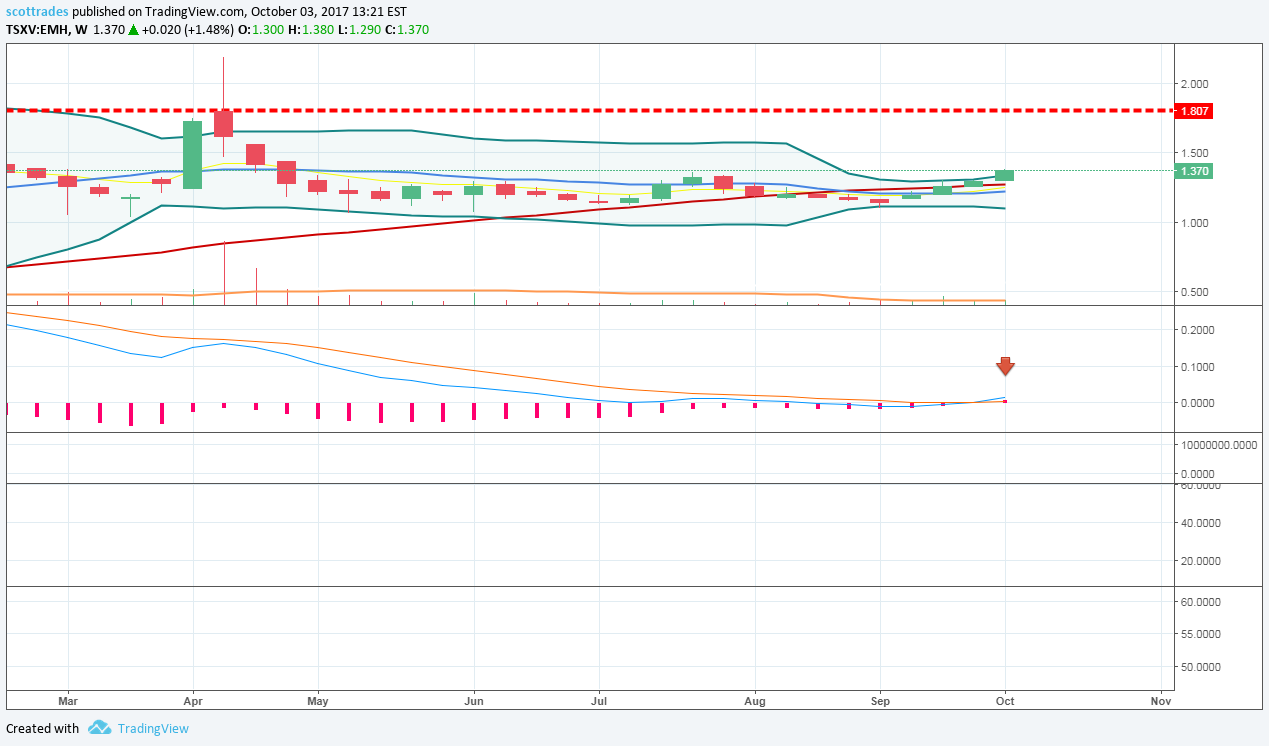This screenshot has width=1269, height=746.
Task: Click the 0.1000 MACD axis label
Action: [x=1198, y=367]
